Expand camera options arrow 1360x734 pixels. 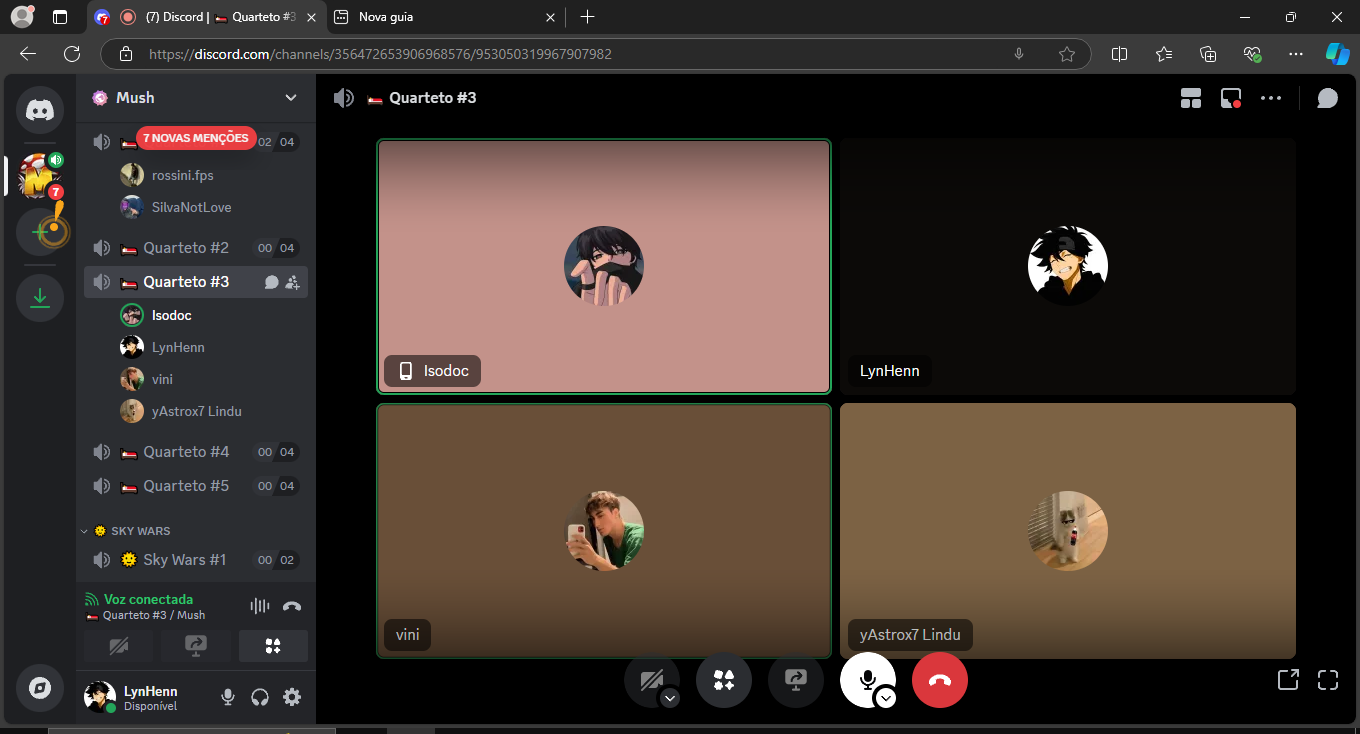(670, 698)
